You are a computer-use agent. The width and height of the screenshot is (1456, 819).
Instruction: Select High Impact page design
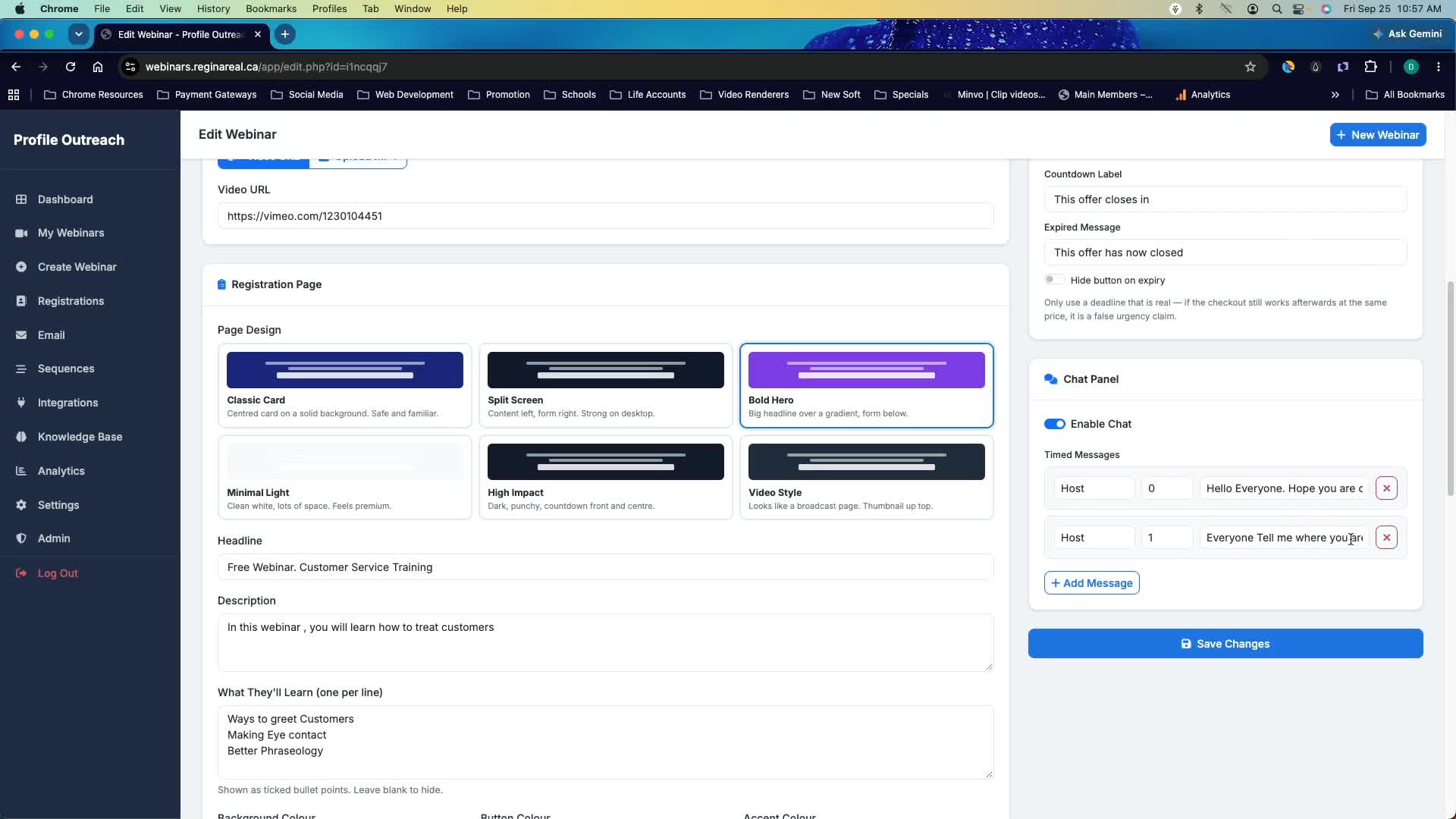point(606,478)
